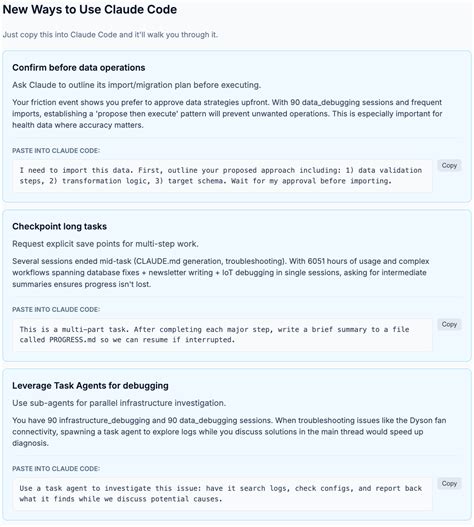Click the 'Just copy this into Claude Code' subtitle
474x527 pixels.
tap(110, 35)
